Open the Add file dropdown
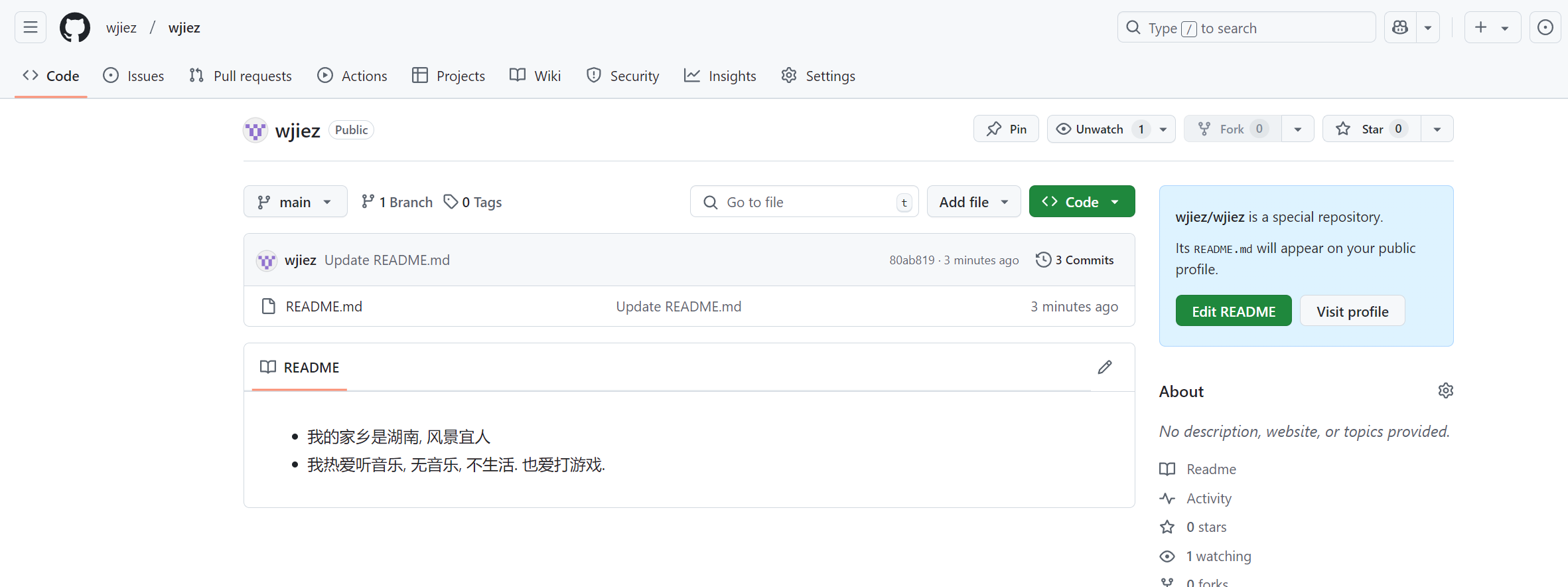This screenshot has width=1568, height=587. coord(973,201)
